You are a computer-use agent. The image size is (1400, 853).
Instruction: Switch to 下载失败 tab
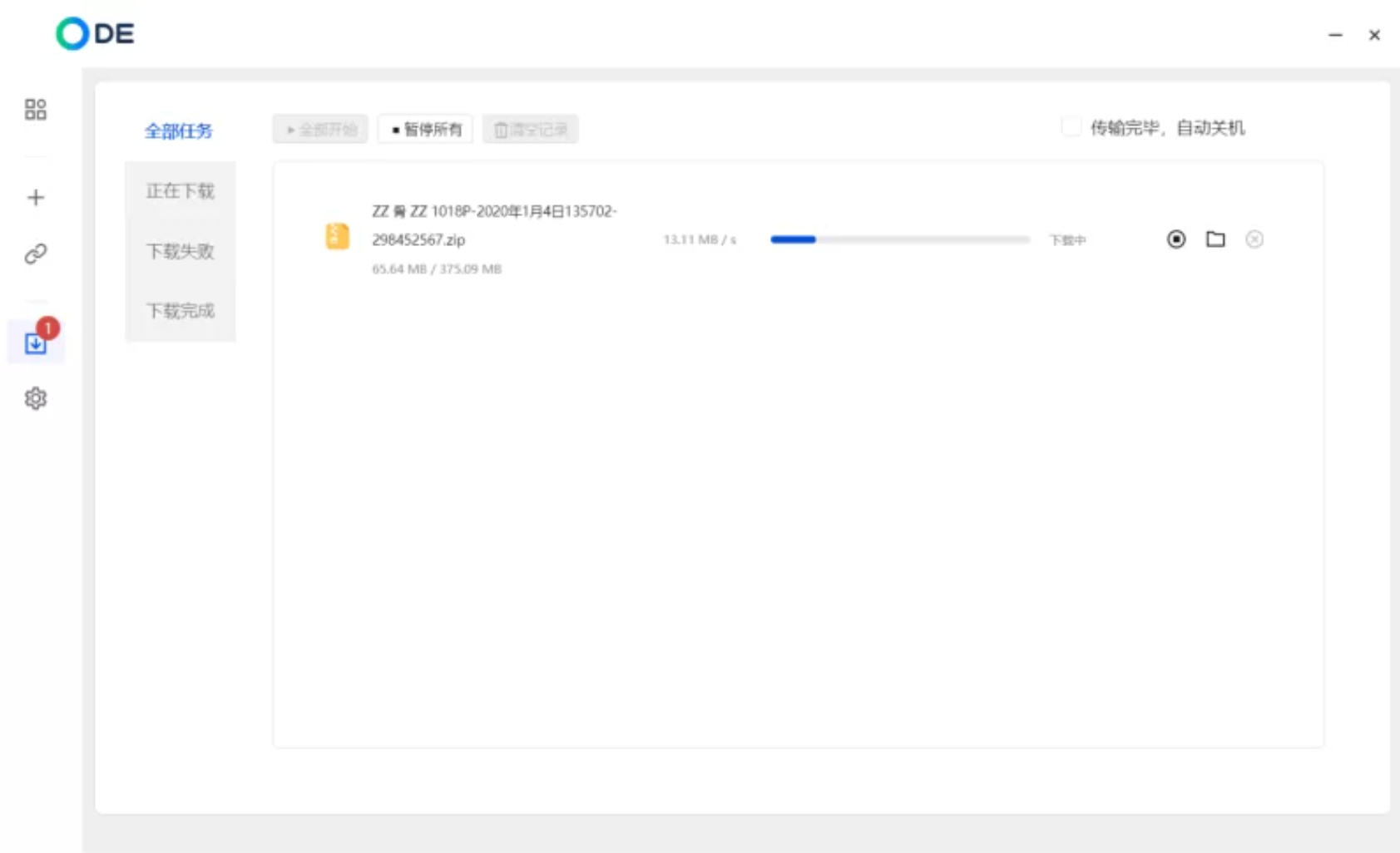[181, 251]
